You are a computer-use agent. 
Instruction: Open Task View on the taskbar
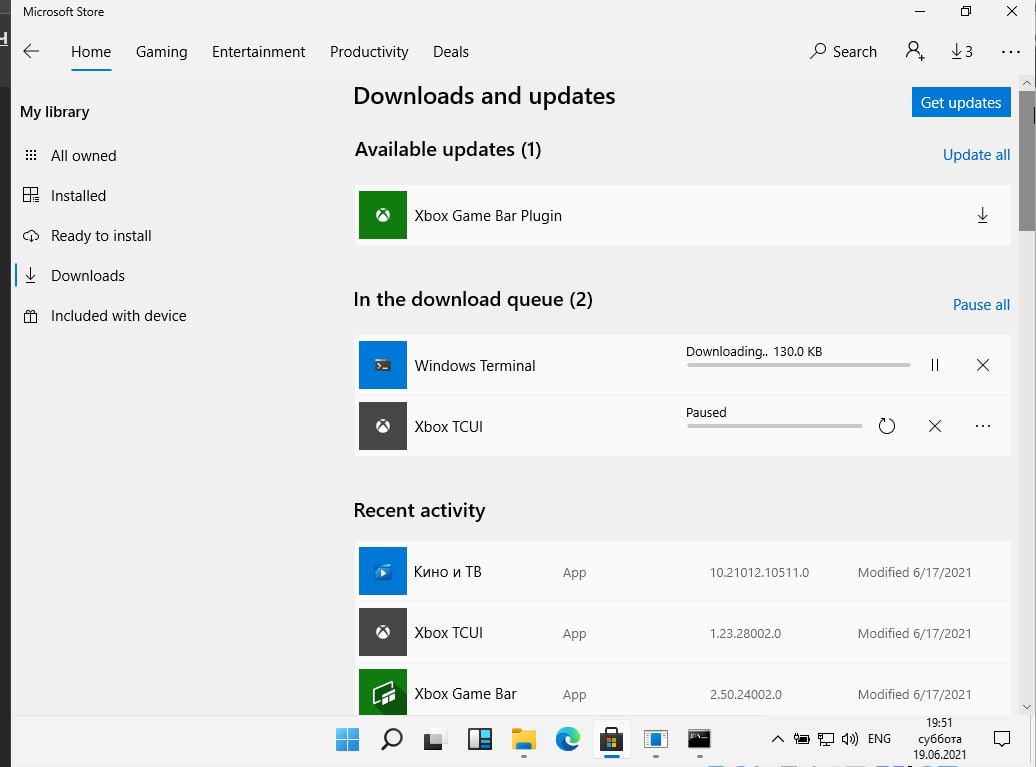(435, 739)
